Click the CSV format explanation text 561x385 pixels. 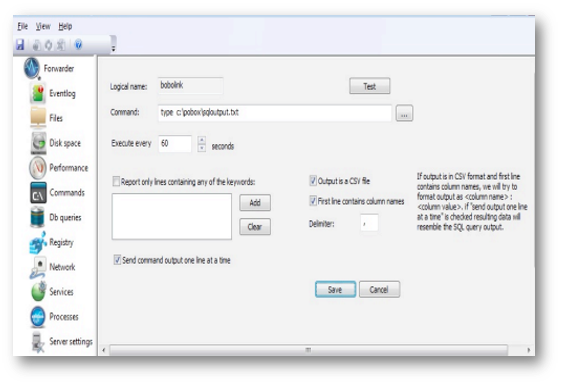click(472, 201)
